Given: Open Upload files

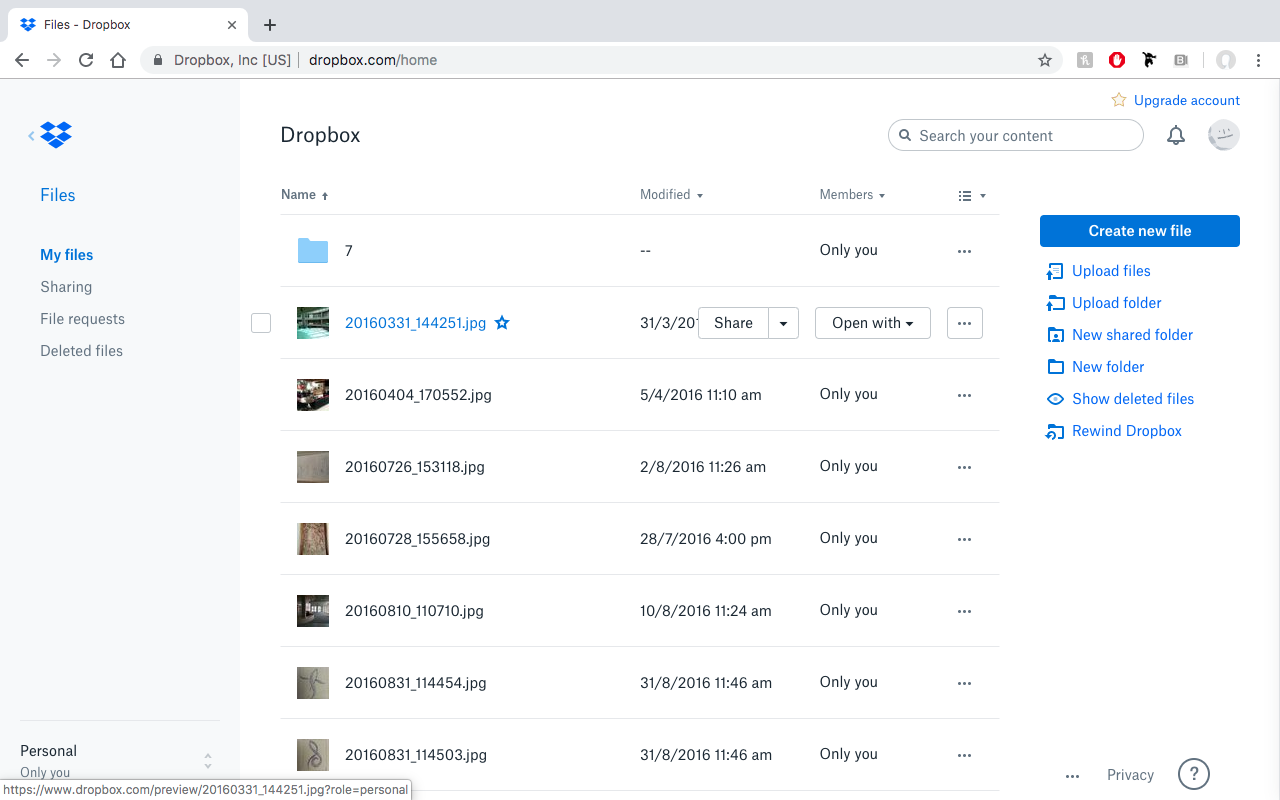Looking at the screenshot, I should click(1110, 271).
